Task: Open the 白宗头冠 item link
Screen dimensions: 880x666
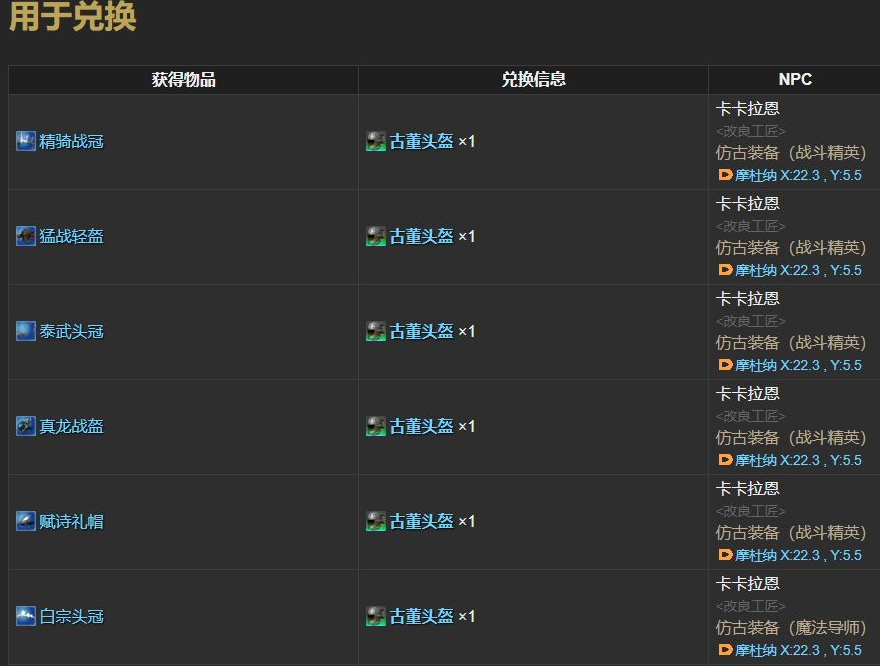Action: pyautogui.click(x=71, y=616)
